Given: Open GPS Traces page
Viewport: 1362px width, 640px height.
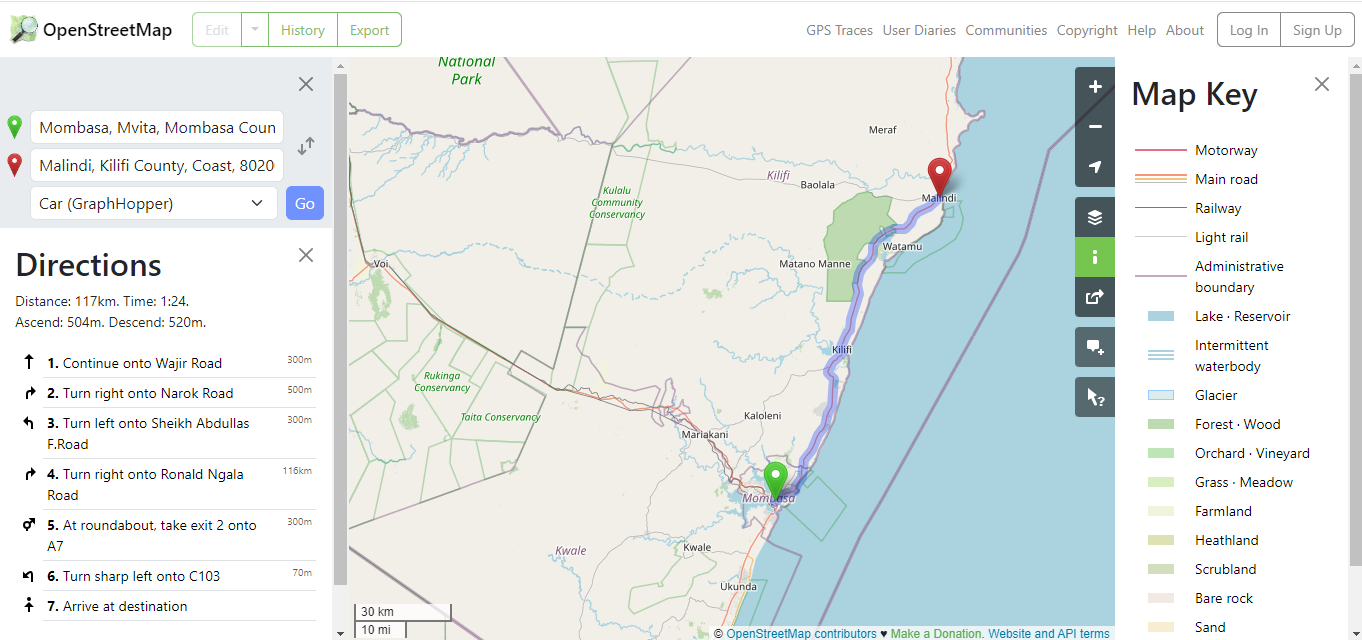Looking at the screenshot, I should pyautogui.click(x=839, y=30).
